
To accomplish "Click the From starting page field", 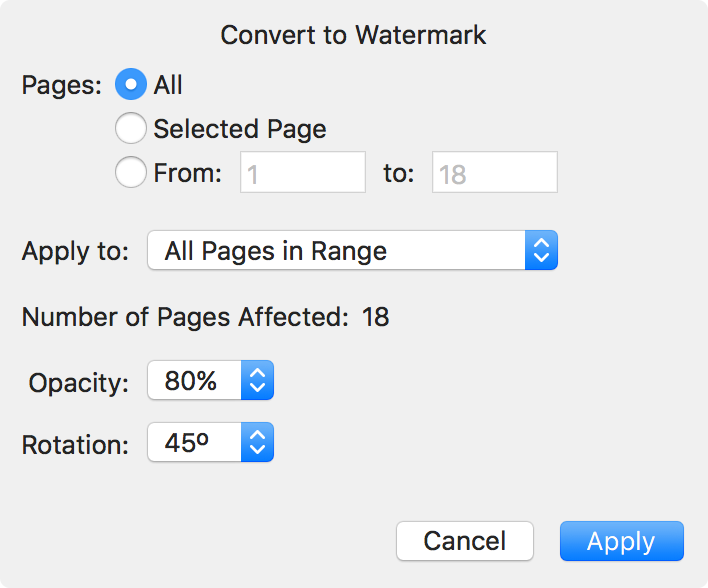I will pyautogui.click(x=303, y=173).
